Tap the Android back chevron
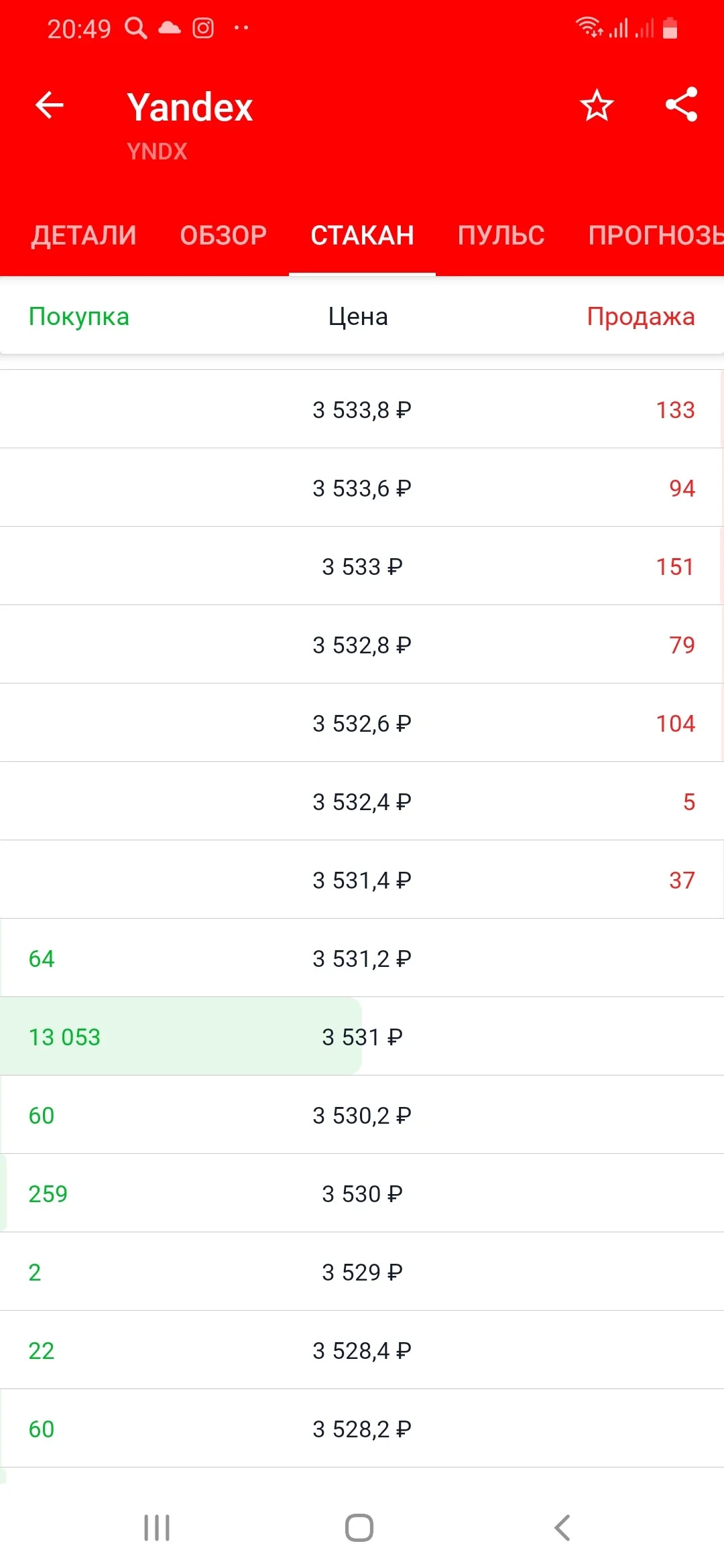The height and width of the screenshot is (1568, 724). coord(562,1528)
